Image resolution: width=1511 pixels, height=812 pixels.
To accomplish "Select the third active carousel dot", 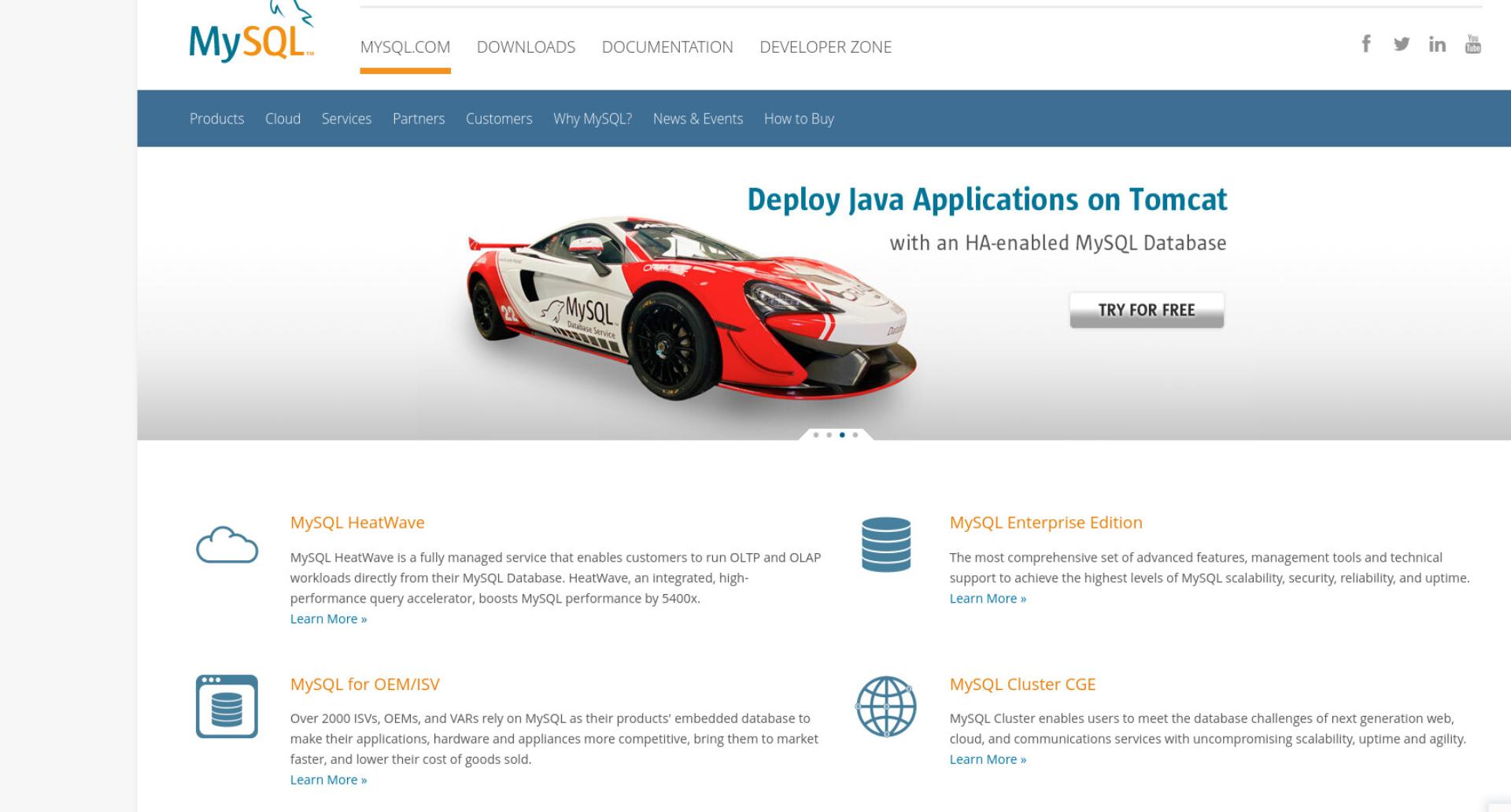I will 842,434.
